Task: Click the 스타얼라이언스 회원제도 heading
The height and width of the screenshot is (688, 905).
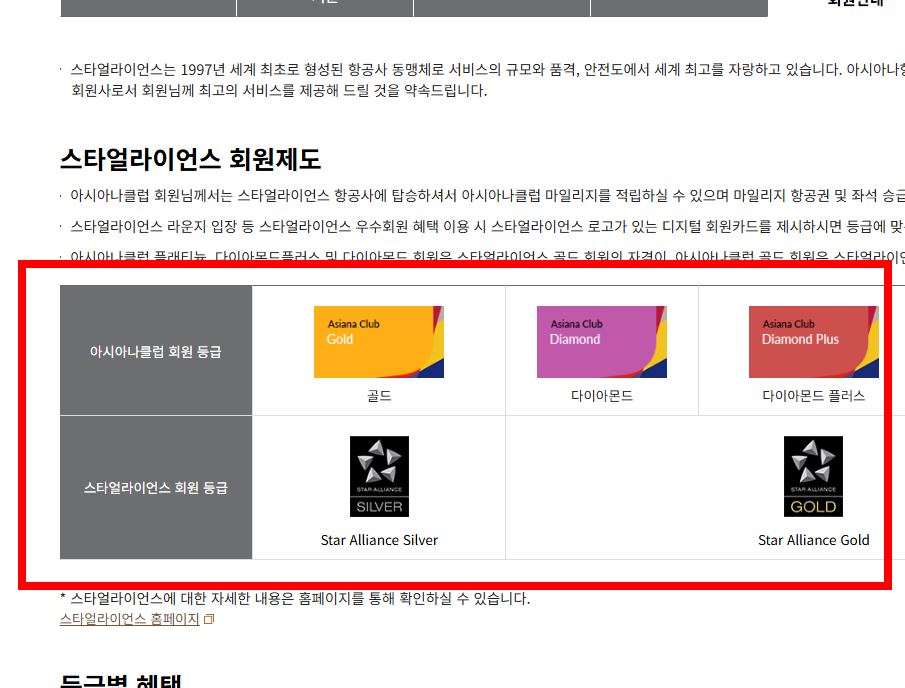Action: pyautogui.click(x=190, y=159)
